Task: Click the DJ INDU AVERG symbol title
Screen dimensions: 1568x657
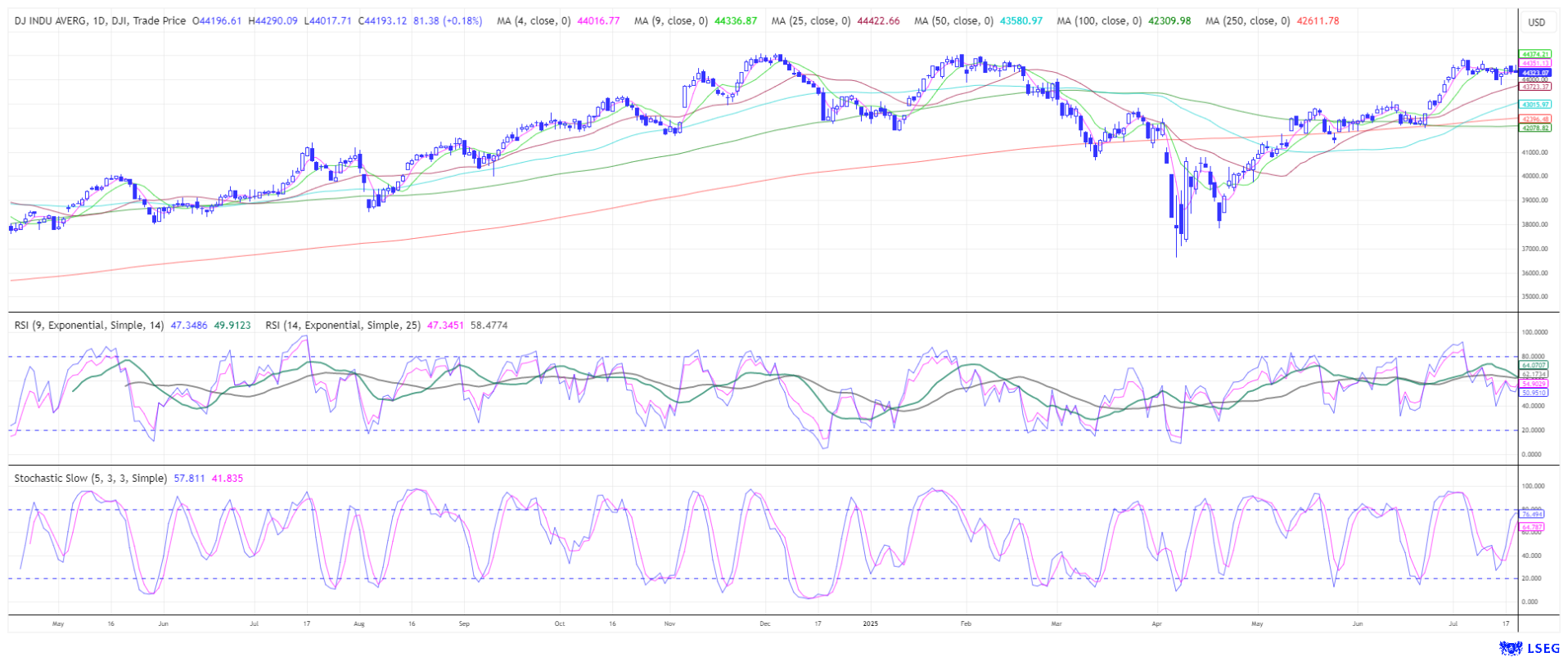Action: tap(54, 21)
